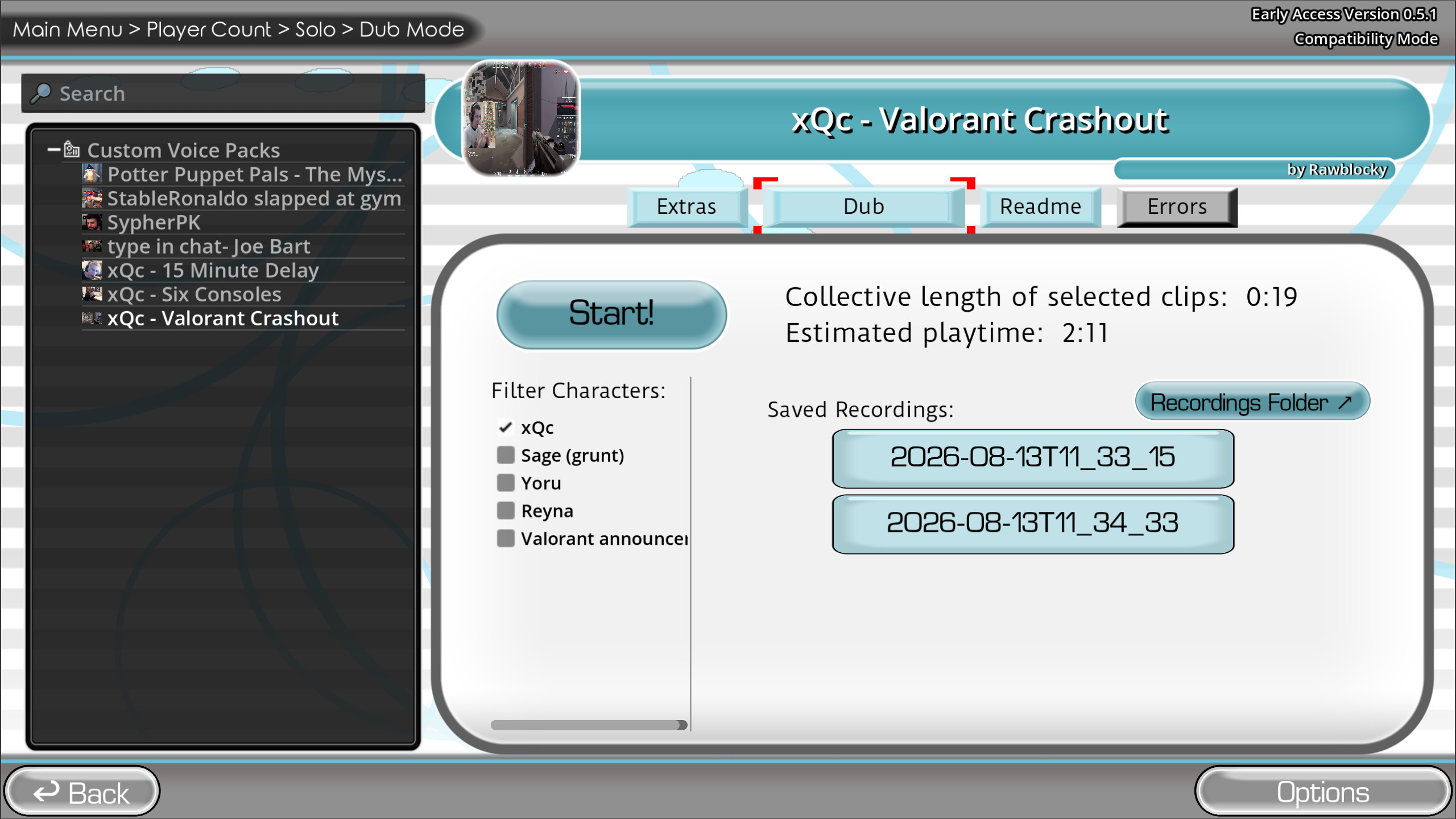Viewport: 1456px width, 819px height.
Task: Open the xQc Valorant Crashout cover thumbnail
Action: [520, 118]
